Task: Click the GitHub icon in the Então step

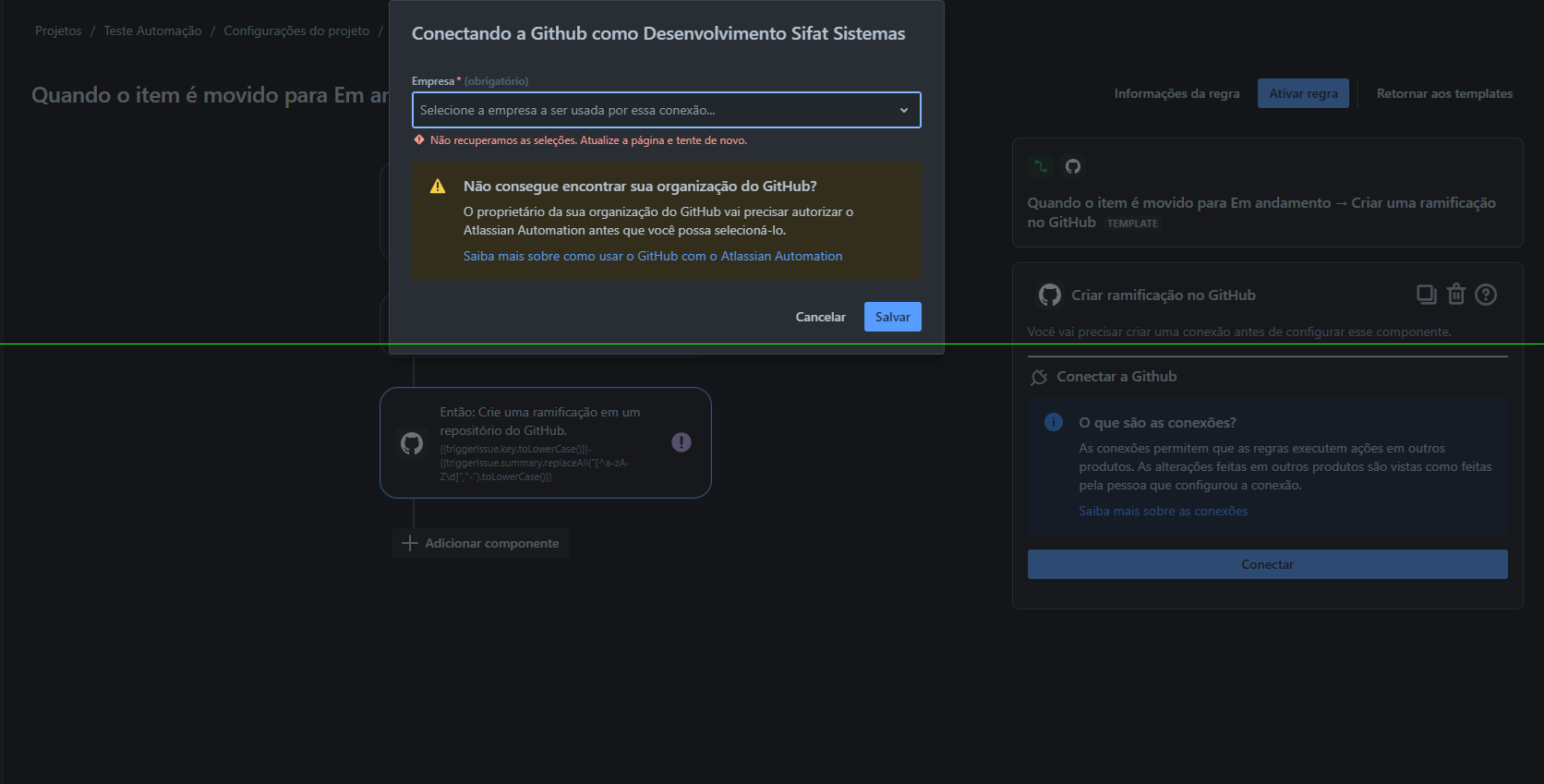Action: click(412, 443)
